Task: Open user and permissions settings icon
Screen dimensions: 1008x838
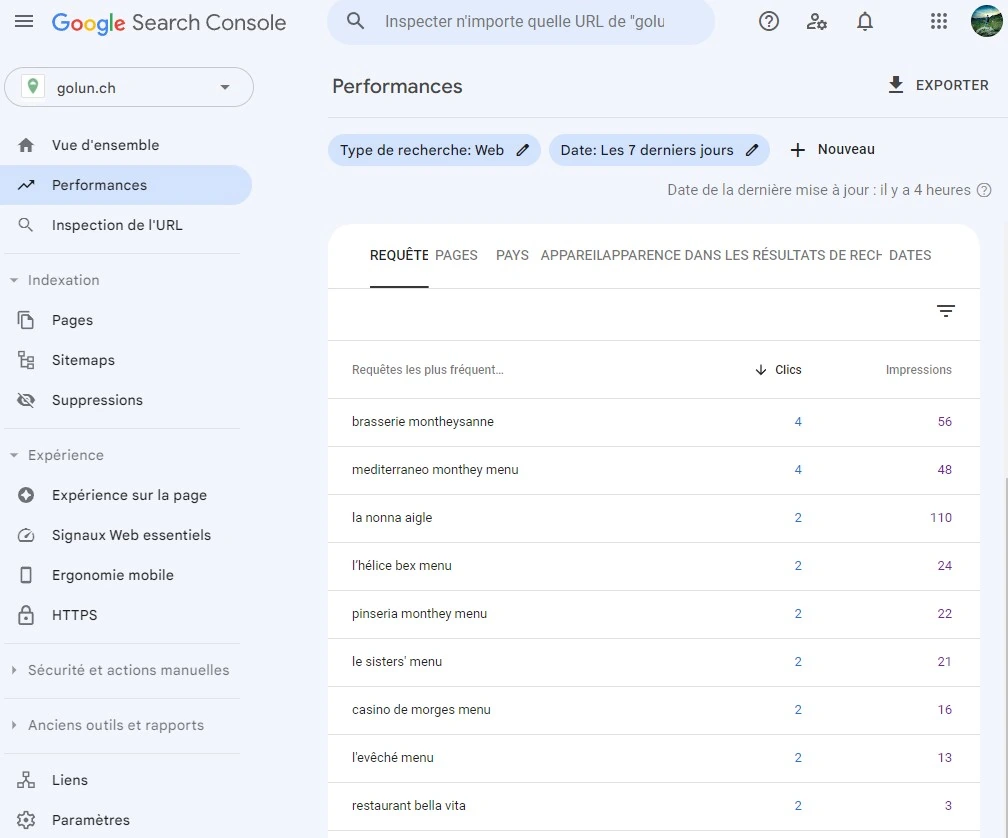Action: click(816, 22)
